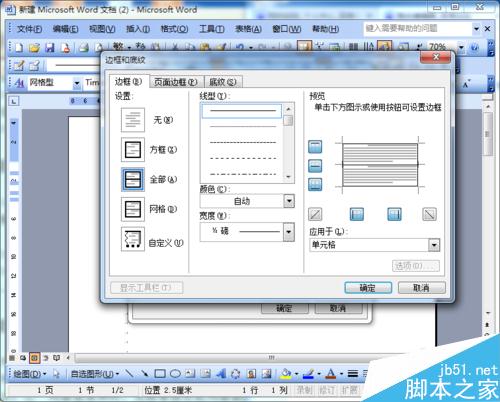The width and height of the screenshot is (500, 402).
Task: Click the Line Style icon in drawing toolbar
Action: 353,374
